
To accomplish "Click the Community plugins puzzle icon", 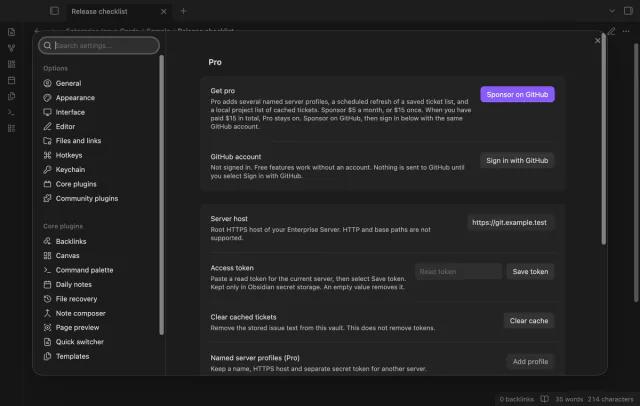I will point(47,198).
